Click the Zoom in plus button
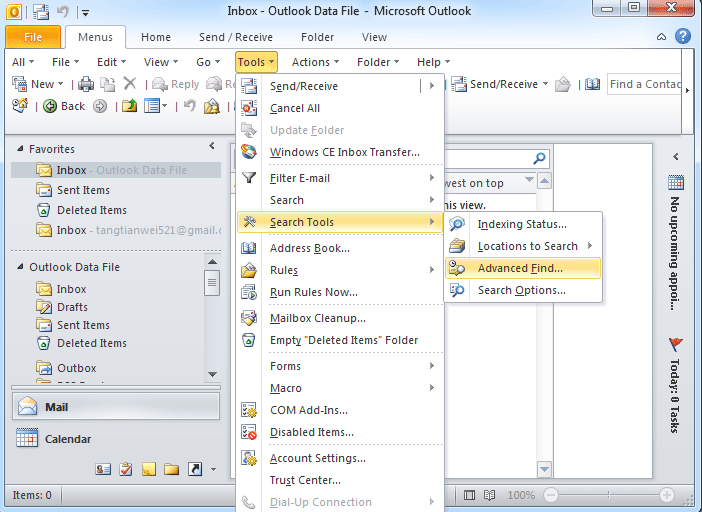Screen dimensions: 702x512 (667, 495)
